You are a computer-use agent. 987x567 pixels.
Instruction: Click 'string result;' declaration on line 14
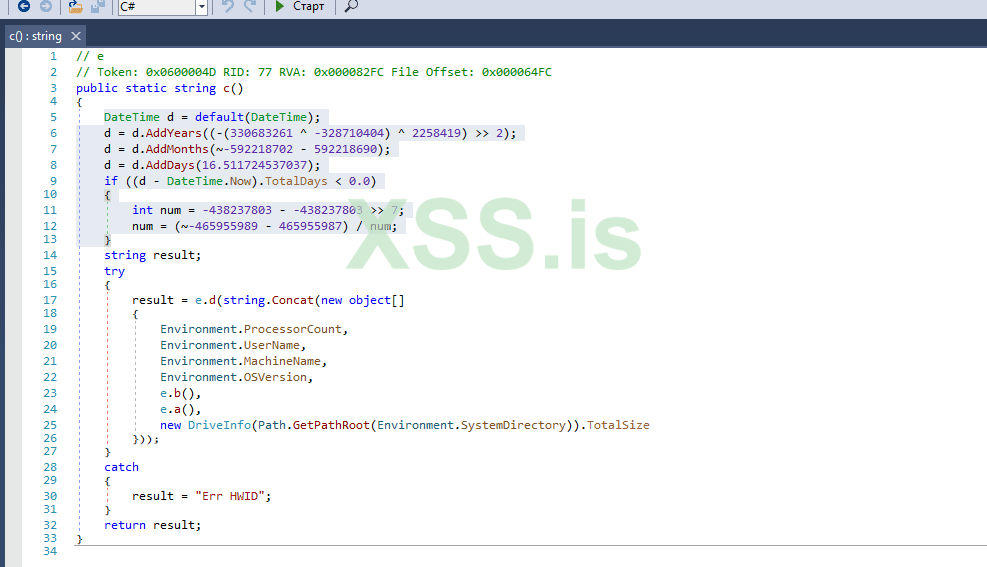pos(153,255)
